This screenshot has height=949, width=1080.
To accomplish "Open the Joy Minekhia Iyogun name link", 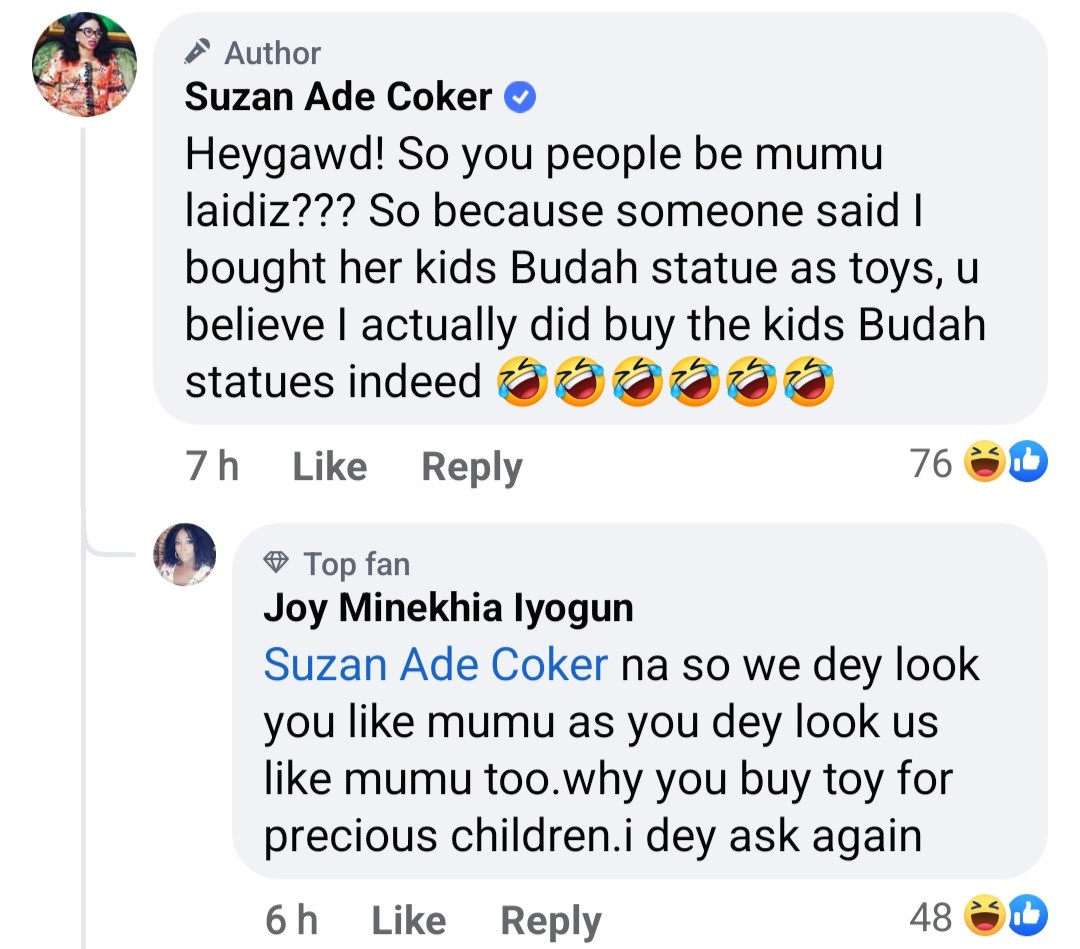I will pos(448,609).
